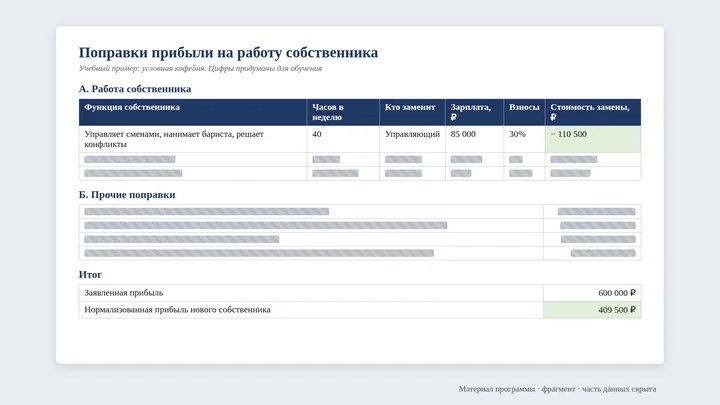Click the heading 'Итог'
This screenshot has width=720, height=405.
point(90,275)
